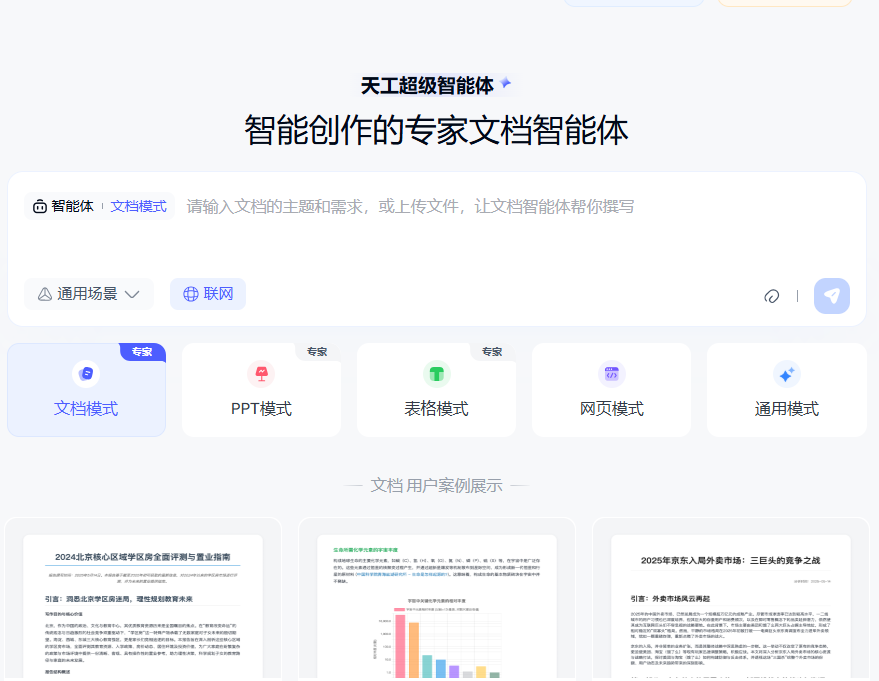Select the PPT模式 tab card

(261, 390)
